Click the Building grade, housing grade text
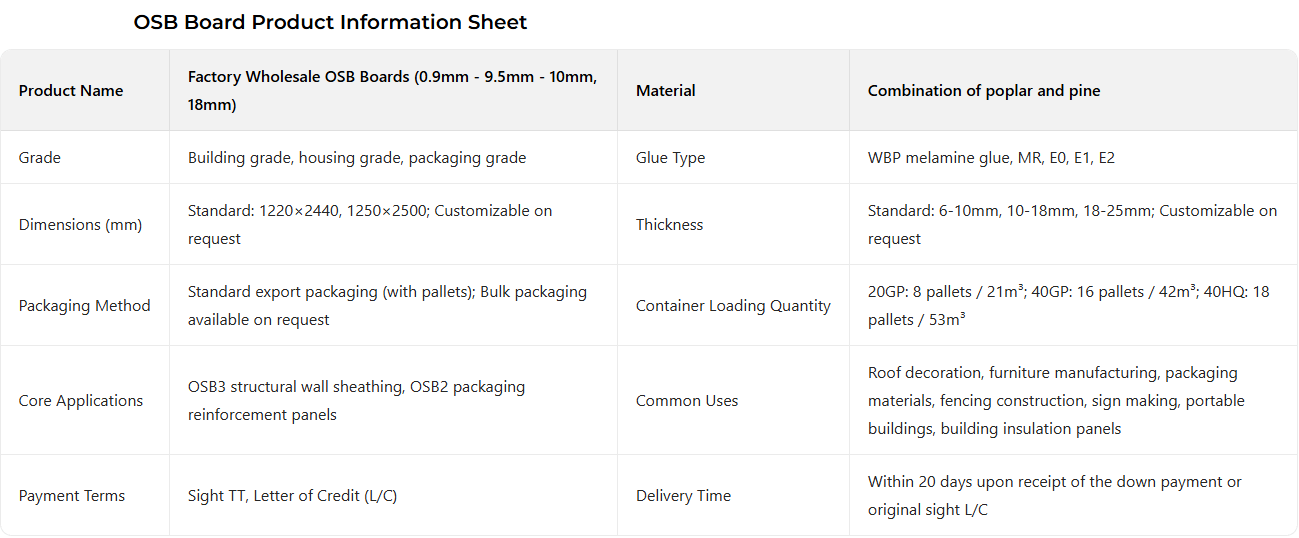1299x538 pixels. pos(357,158)
